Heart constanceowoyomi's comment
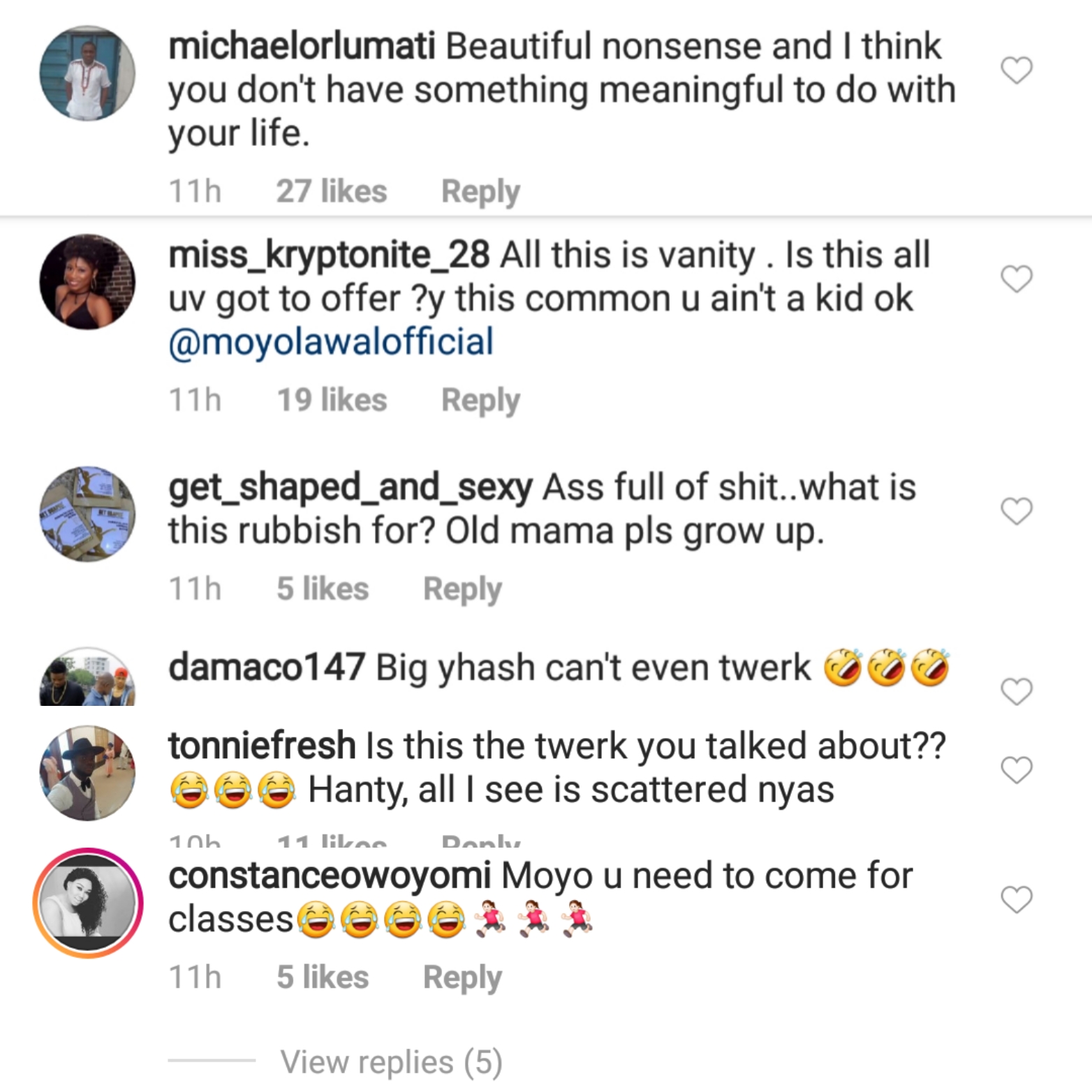Image resolution: width=1092 pixels, height=1092 pixels. click(1016, 899)
